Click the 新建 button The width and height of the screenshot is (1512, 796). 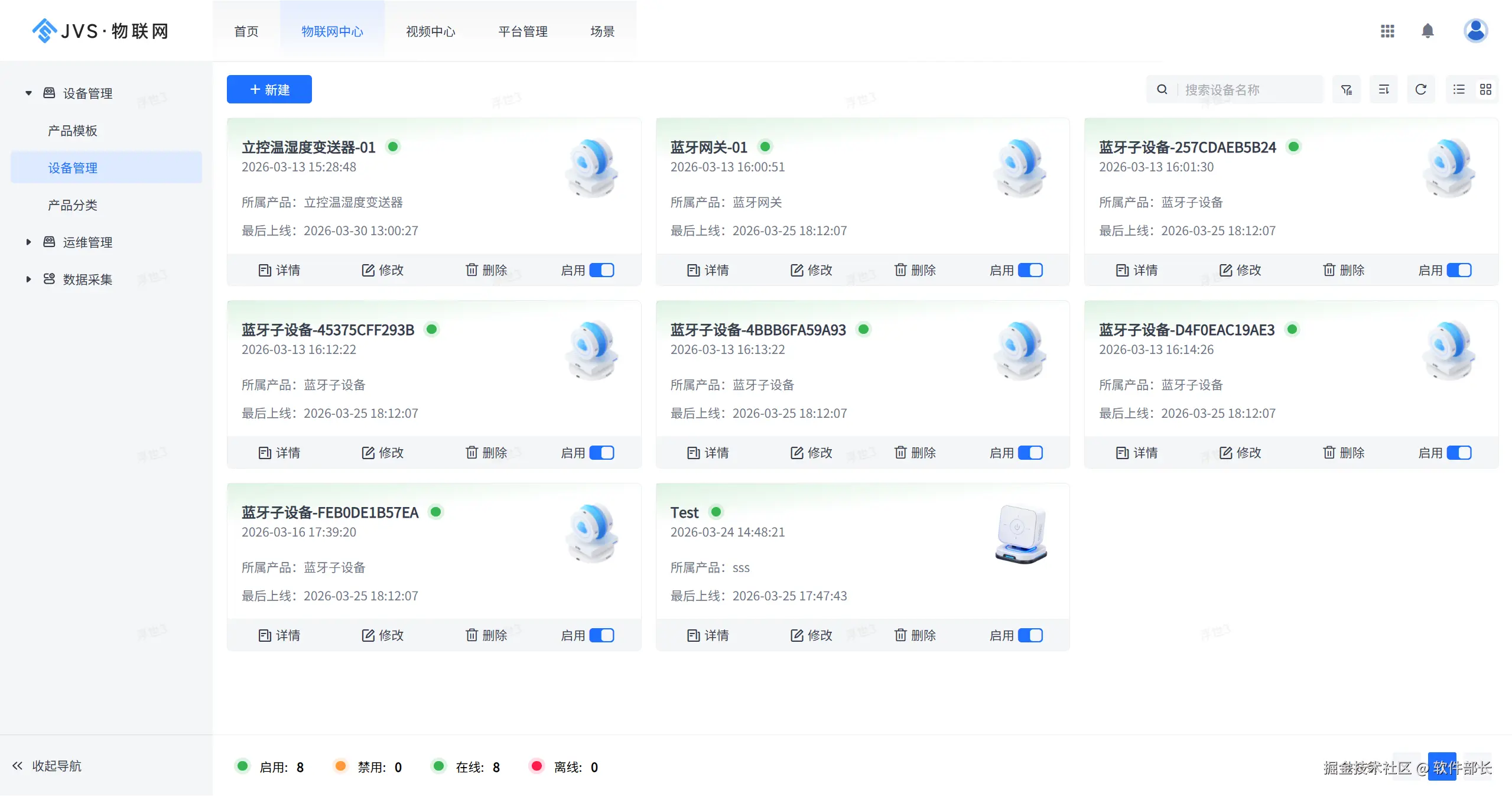(x=269, y=90)
